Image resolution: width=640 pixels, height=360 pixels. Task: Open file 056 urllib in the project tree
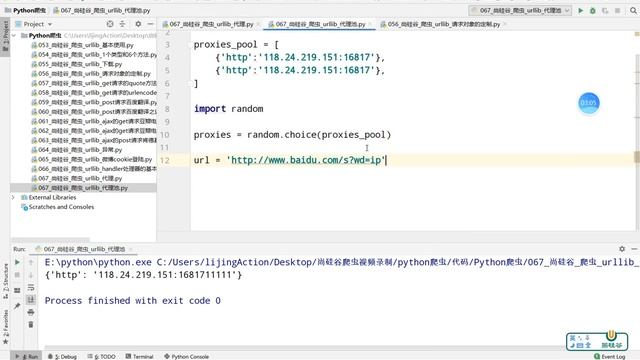pyautogui.click(x=91, y=73)
